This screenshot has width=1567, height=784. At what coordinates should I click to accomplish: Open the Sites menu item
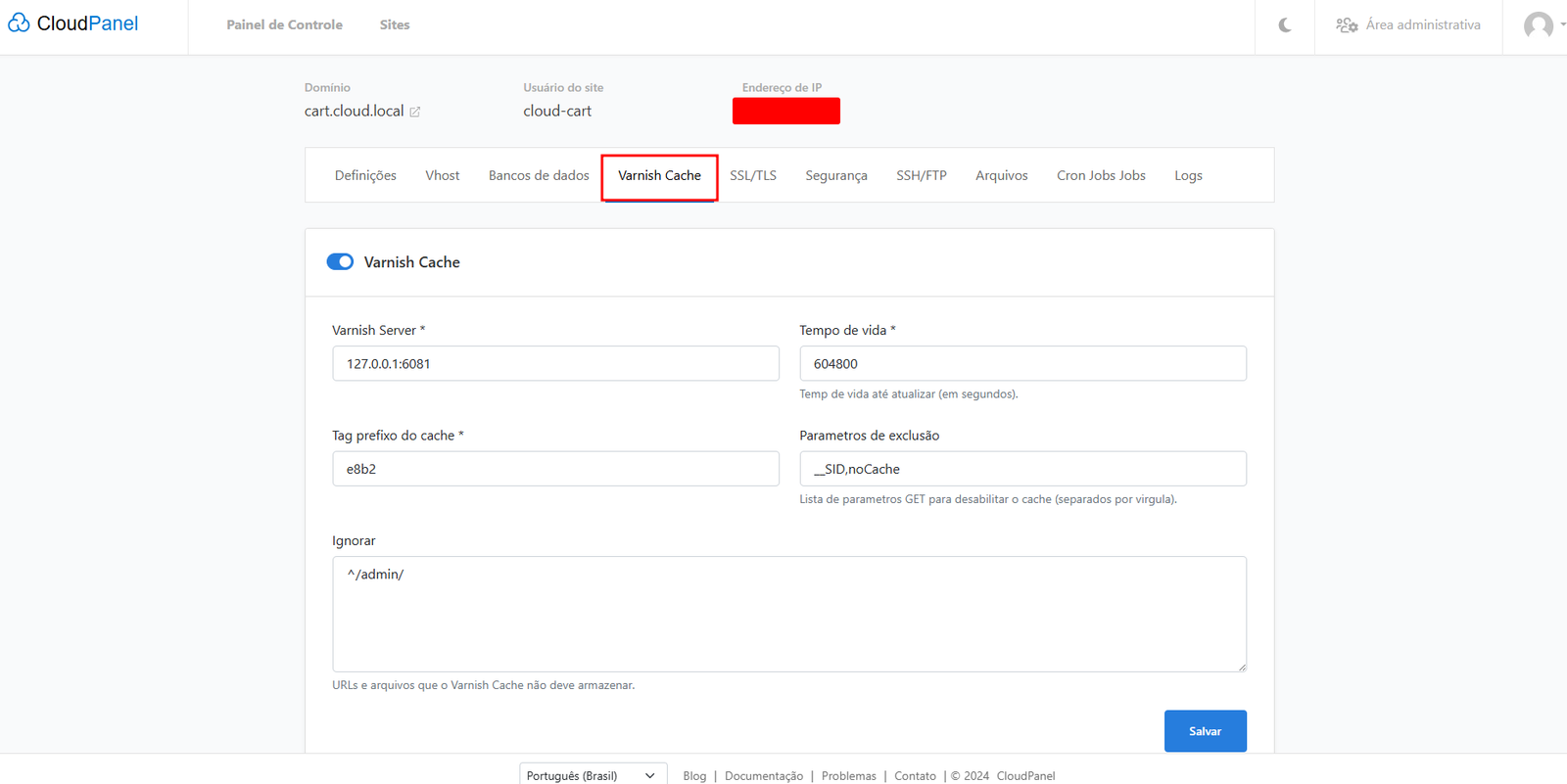point(395,25)
